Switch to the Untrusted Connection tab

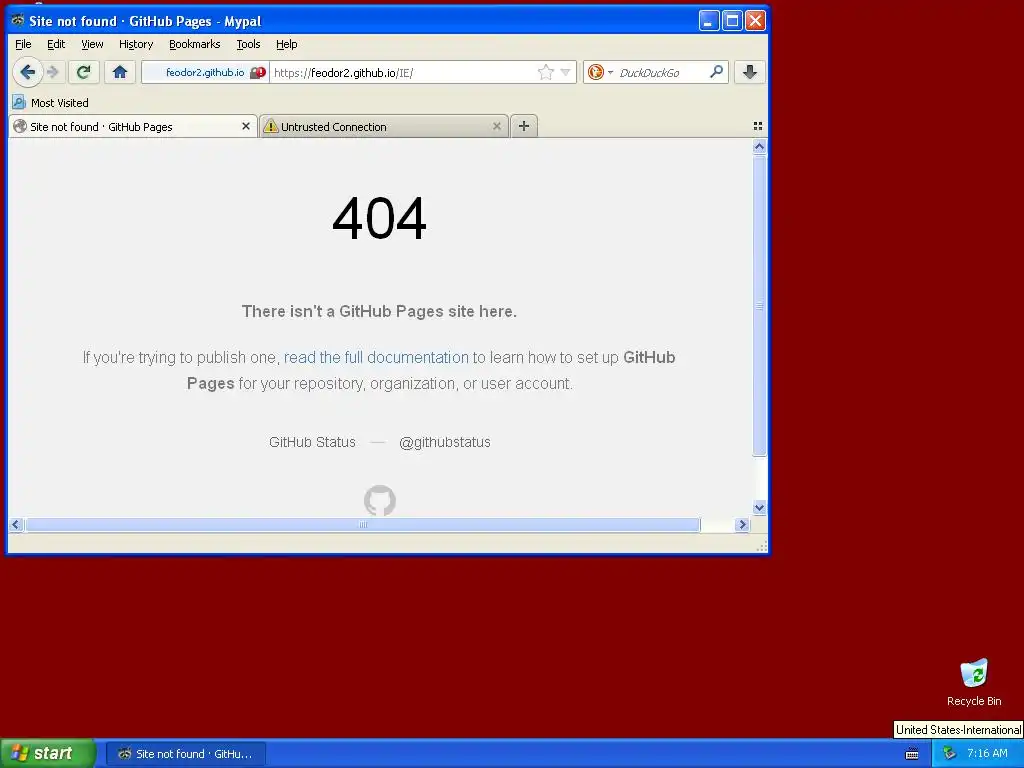tap(383, 127)
